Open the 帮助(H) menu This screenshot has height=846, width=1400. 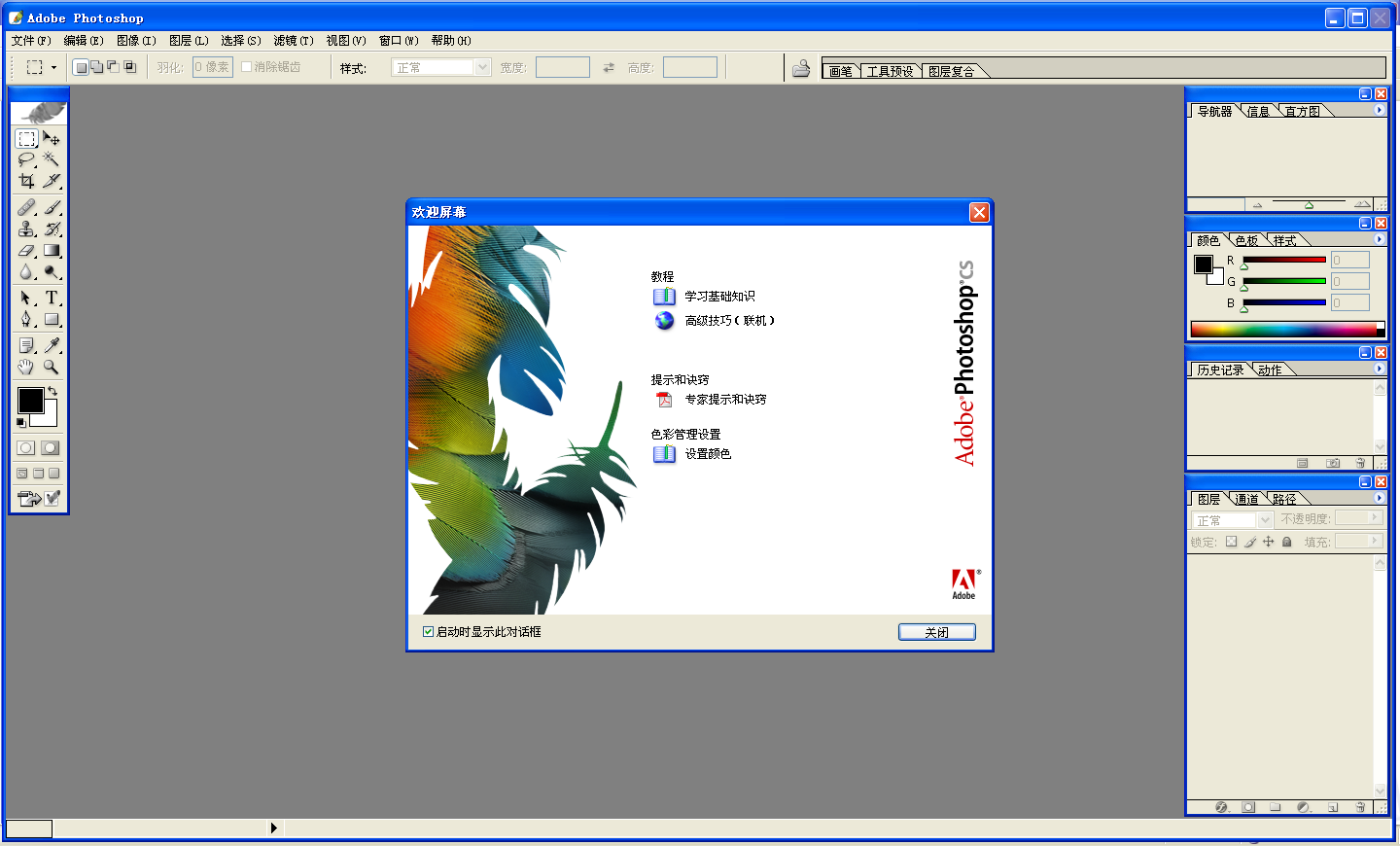coord(451,41)
